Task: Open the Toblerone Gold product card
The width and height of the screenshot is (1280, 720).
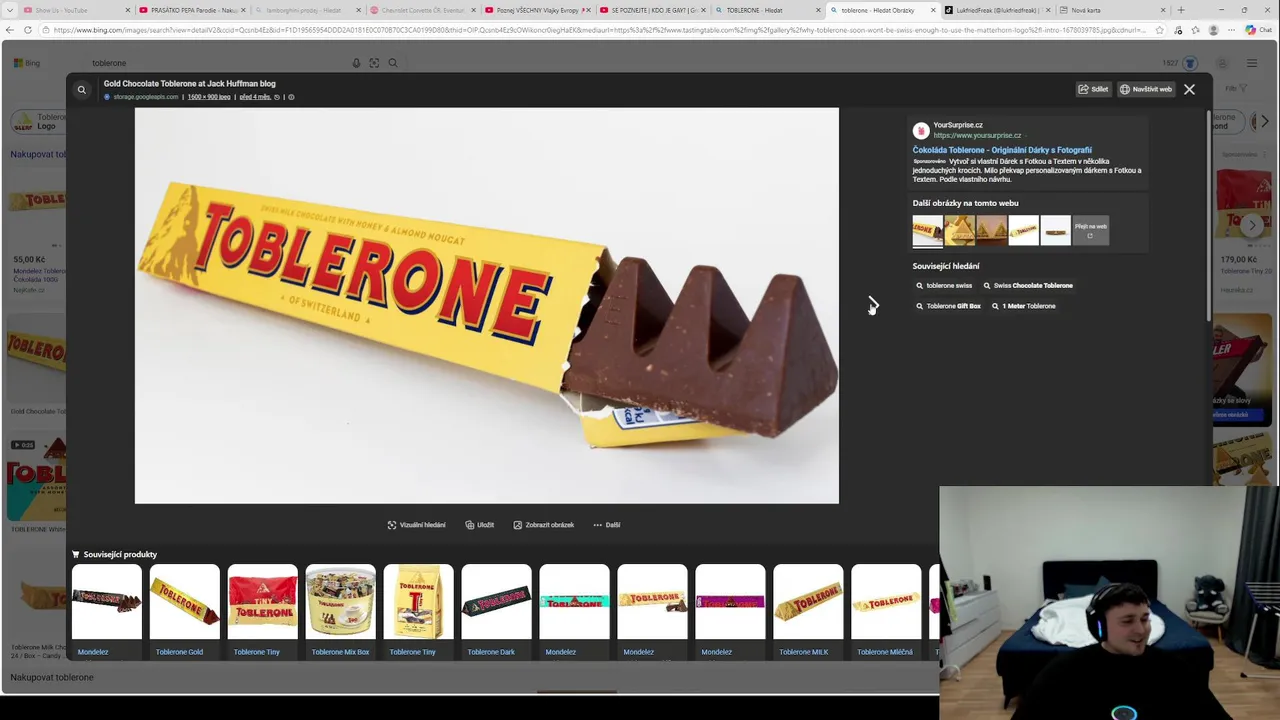Action: 185,611
